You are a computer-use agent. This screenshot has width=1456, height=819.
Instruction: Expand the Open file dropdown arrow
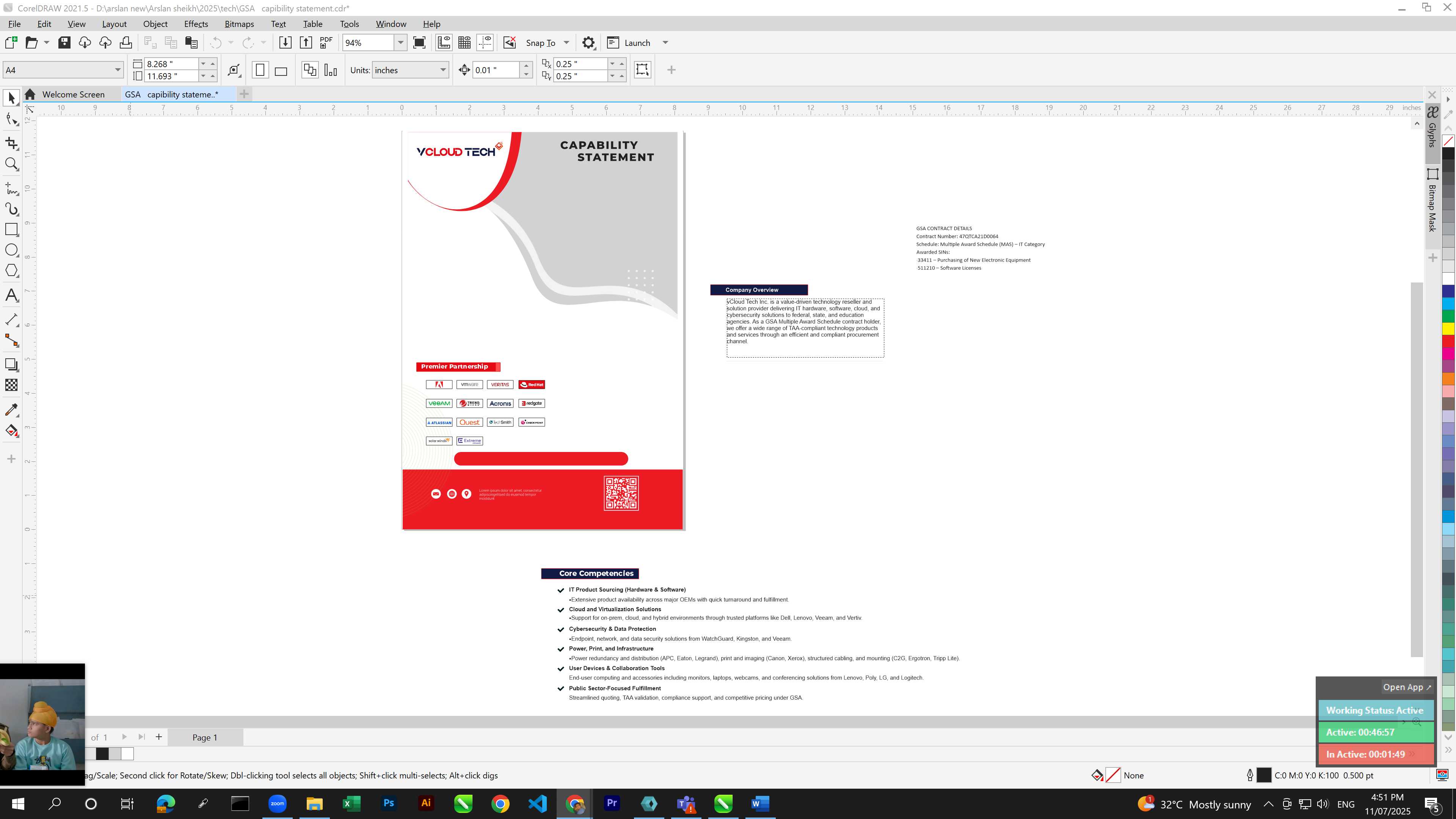click(x=46, y=42)
